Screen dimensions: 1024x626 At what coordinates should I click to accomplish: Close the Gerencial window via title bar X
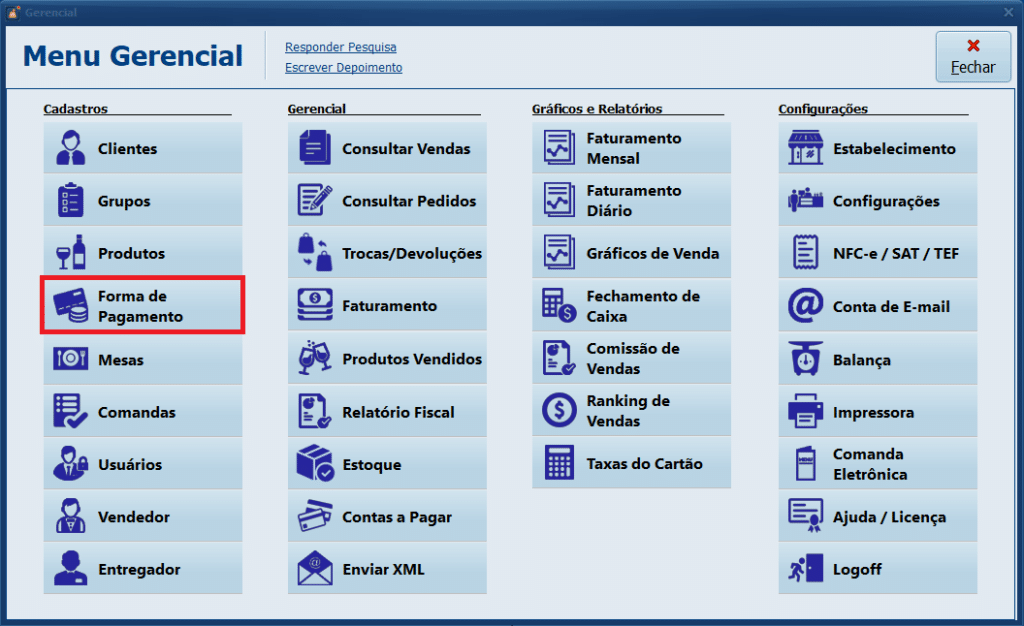tap(1008, 12)
